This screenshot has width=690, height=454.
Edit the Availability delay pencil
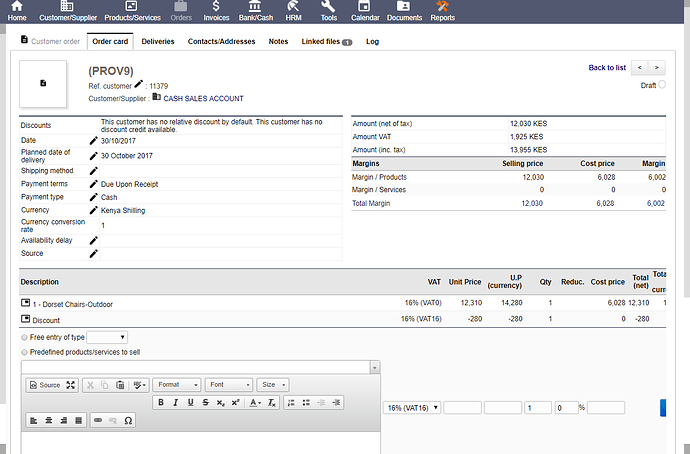pos(93,241)
